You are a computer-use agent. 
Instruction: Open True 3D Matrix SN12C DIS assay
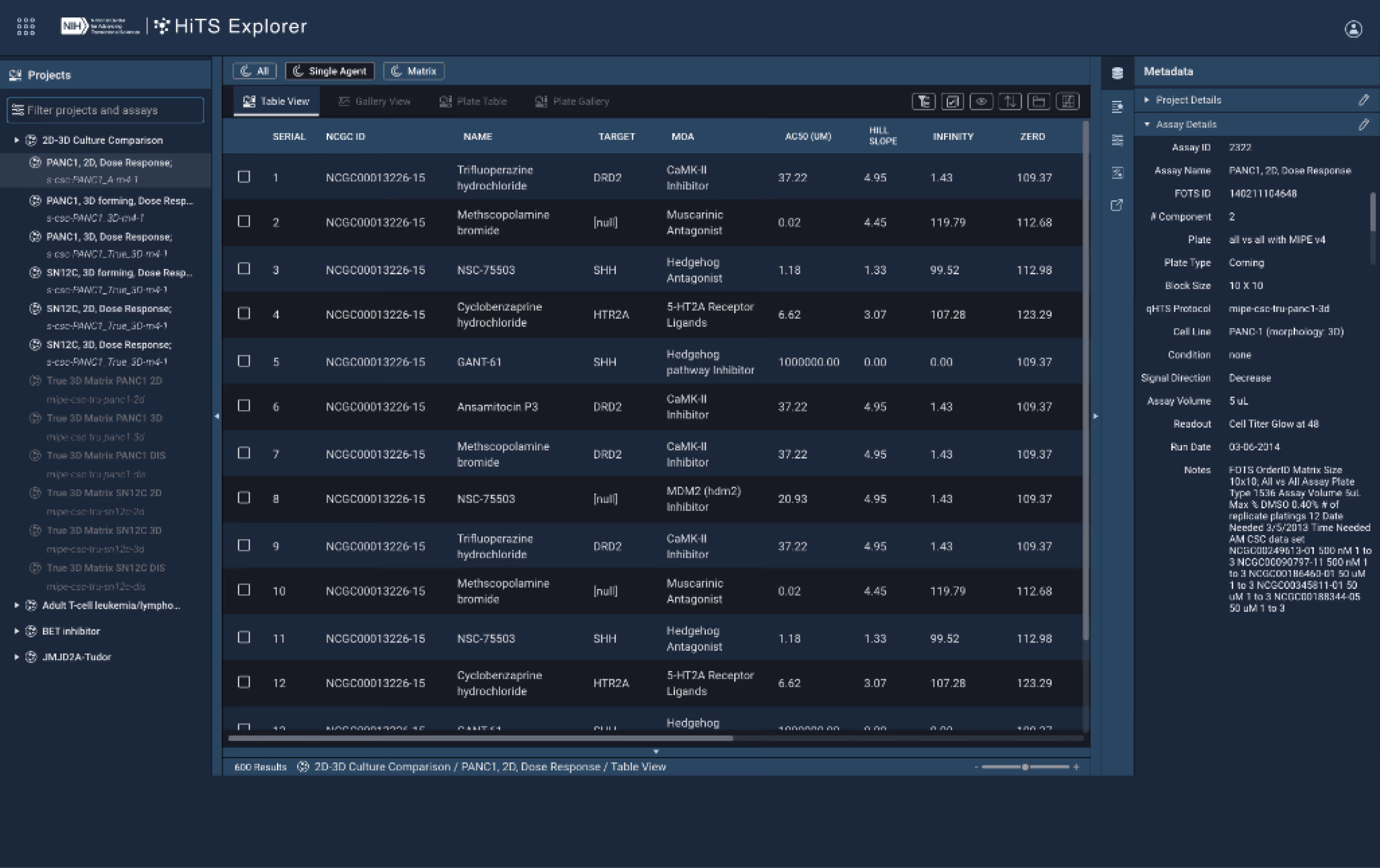pyautogui.click(x=97, y=577)
